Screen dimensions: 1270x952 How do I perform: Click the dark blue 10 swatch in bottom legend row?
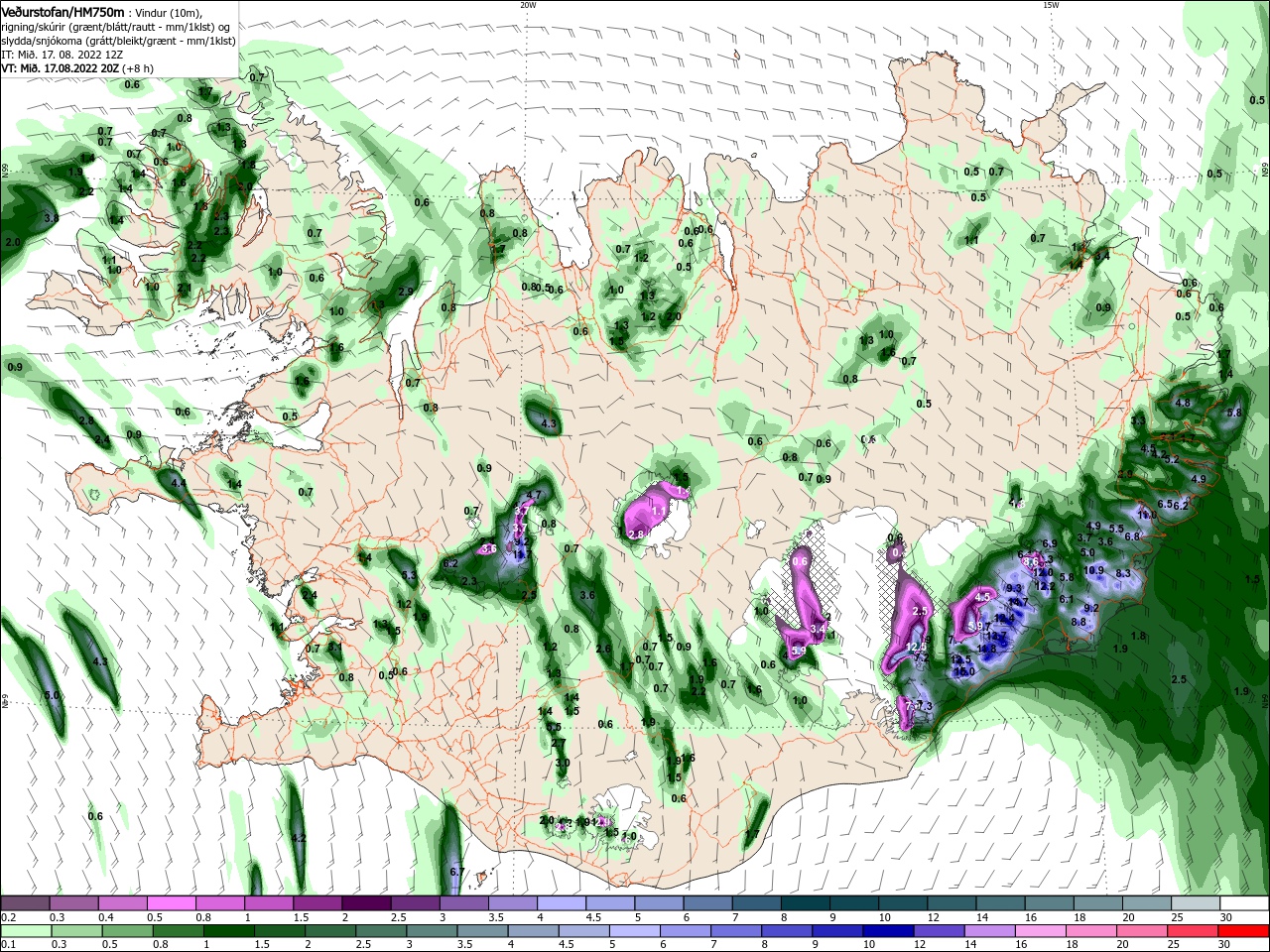pos(886,931)
